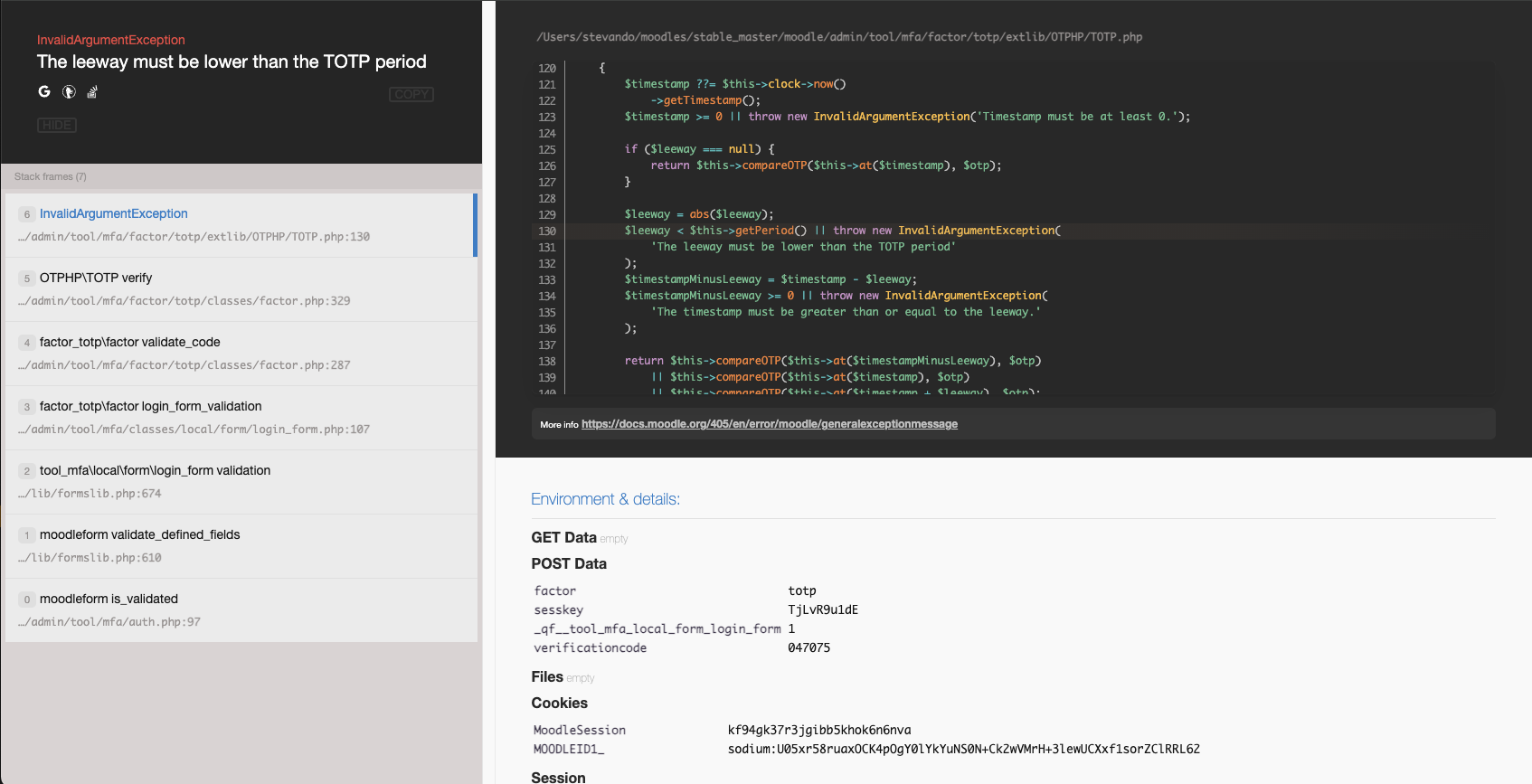Viewport: 1532px width, 784px height.
Task: Click the MoodleSession cookie value
Action: point(819,730)
